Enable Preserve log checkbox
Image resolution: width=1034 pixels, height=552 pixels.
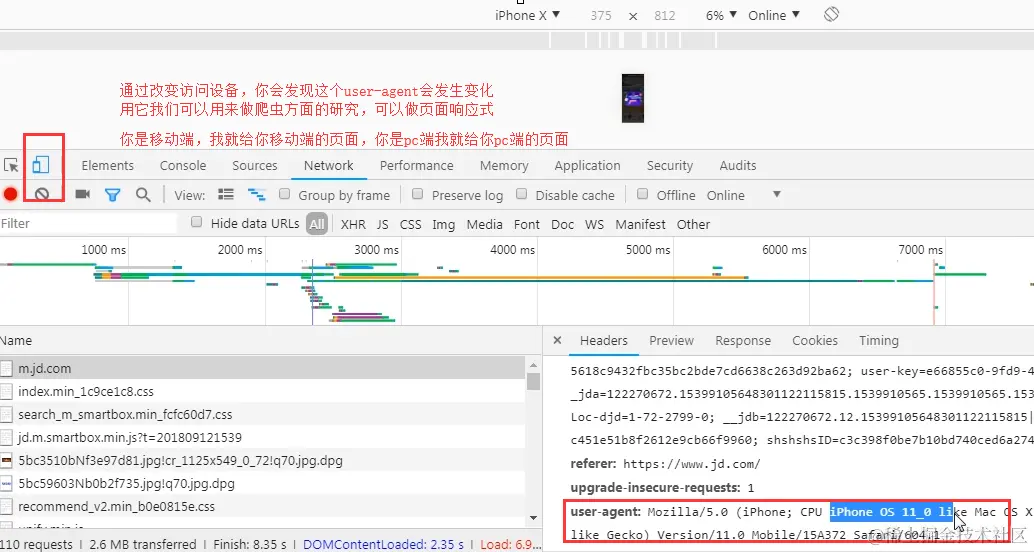pos(417,194)
